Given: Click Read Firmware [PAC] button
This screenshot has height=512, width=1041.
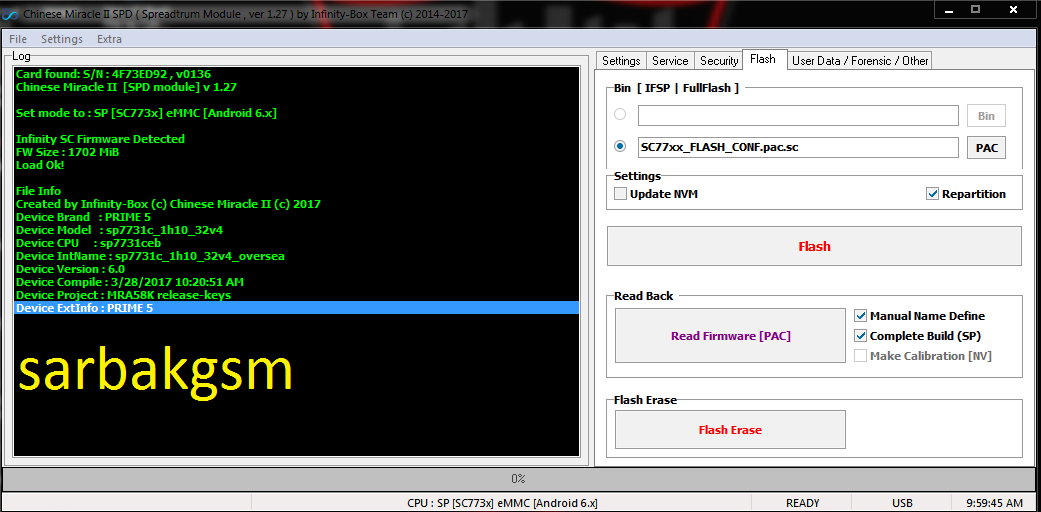Looking at the screenshot, I should [x=730, y=336].
